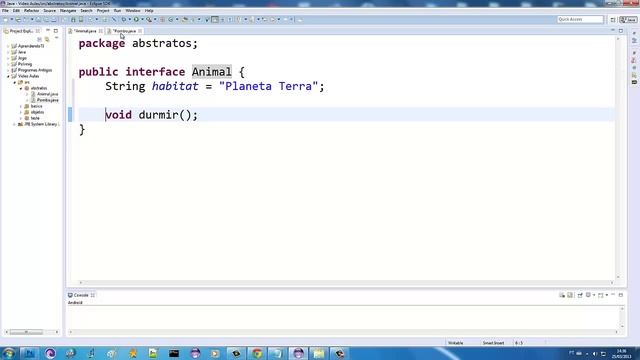
Task: Click the Debug bug icon in toolbar
Action: click(124, 20)
